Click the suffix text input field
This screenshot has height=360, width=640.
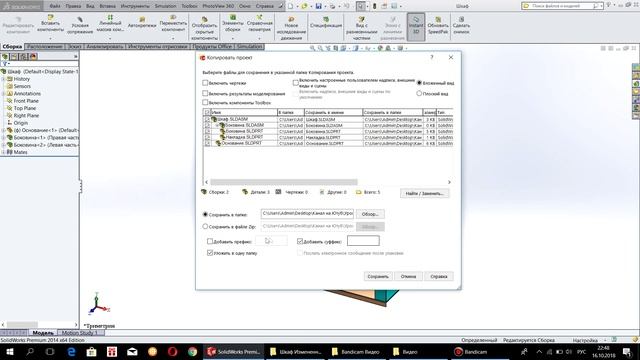pyautogui.click(x=363, y=241)
